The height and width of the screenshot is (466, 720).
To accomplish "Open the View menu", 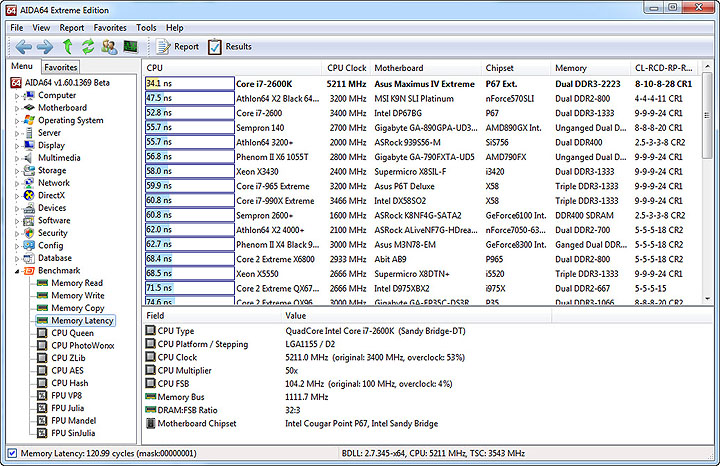I will click(41, 28).
